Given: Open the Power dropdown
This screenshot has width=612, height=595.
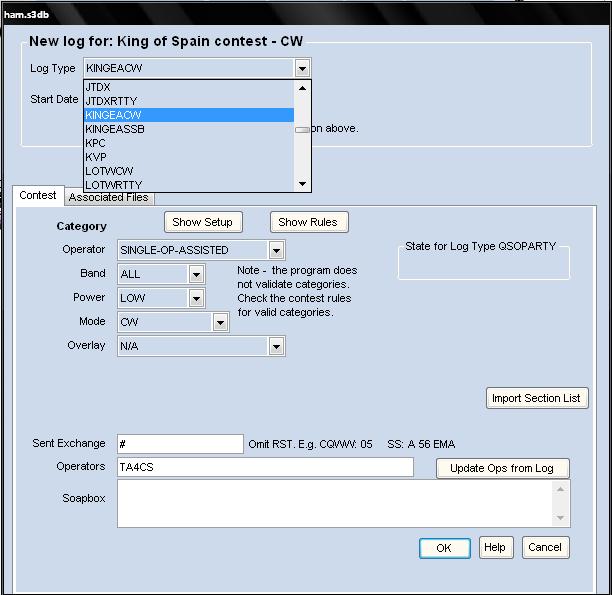Looking at the screenshot, I should pyautogui.click(x=196, y=298).
